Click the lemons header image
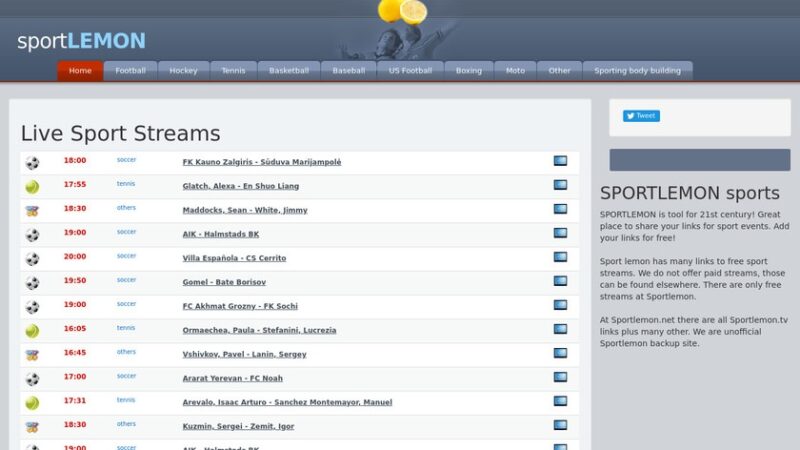This screenshot has width=800, height=450. coord(403,12)
